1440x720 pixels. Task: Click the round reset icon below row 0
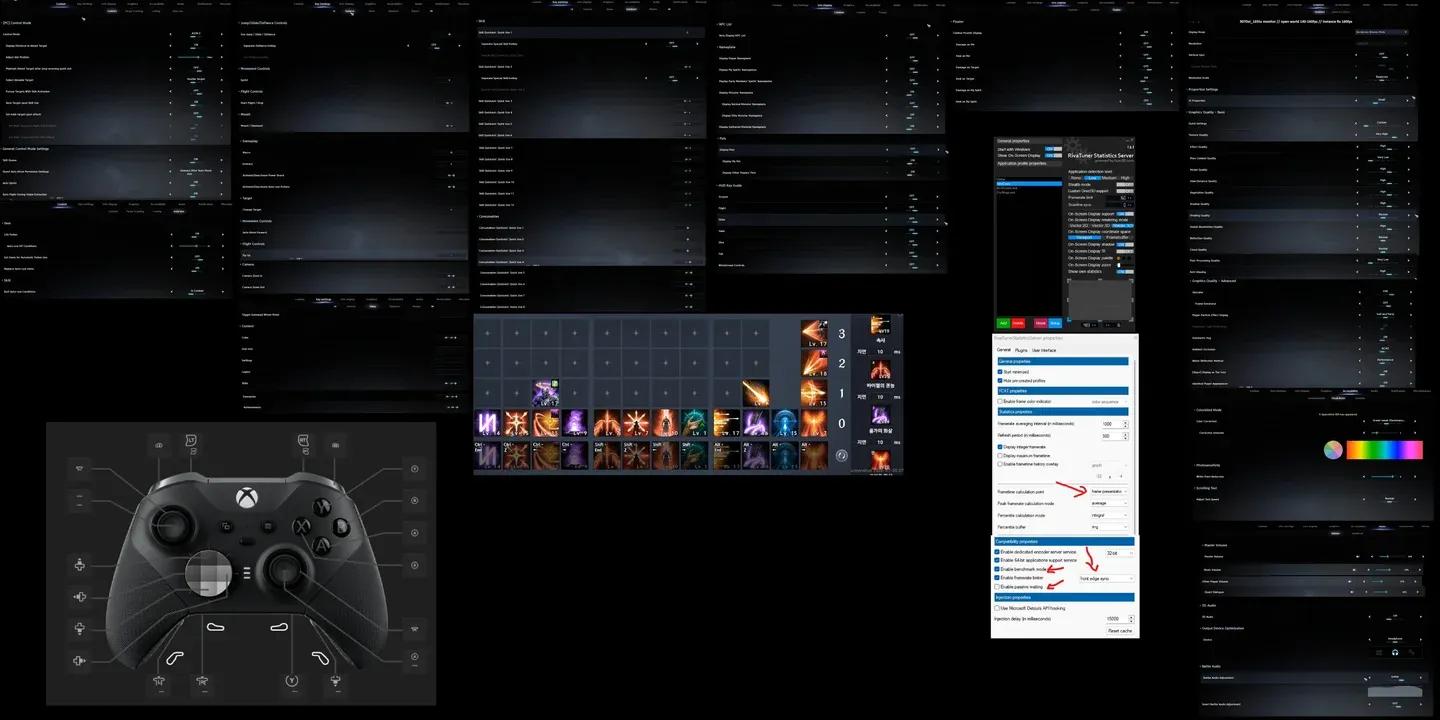[x=842, y=455]
